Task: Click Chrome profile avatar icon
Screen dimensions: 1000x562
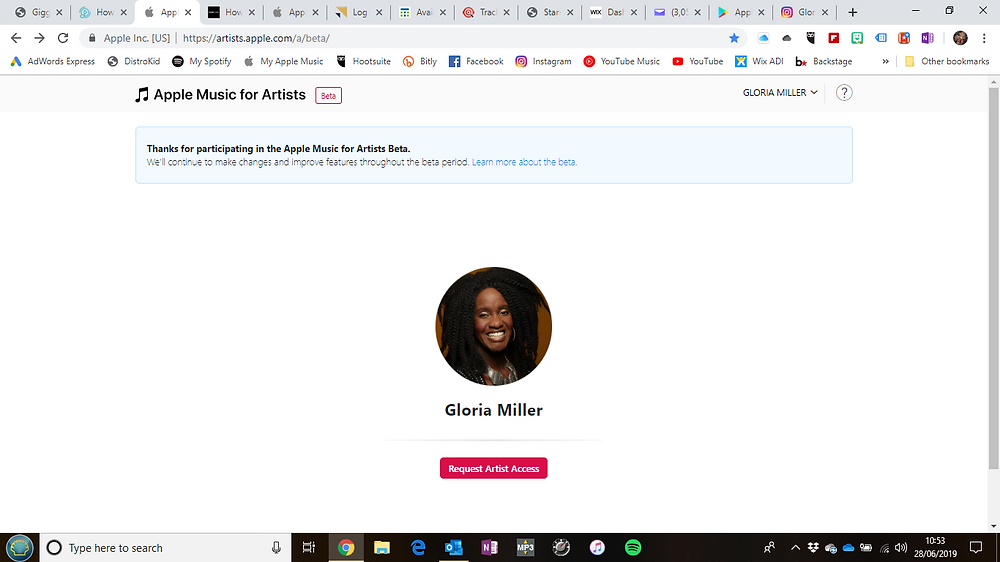Action: pos(960,38)
